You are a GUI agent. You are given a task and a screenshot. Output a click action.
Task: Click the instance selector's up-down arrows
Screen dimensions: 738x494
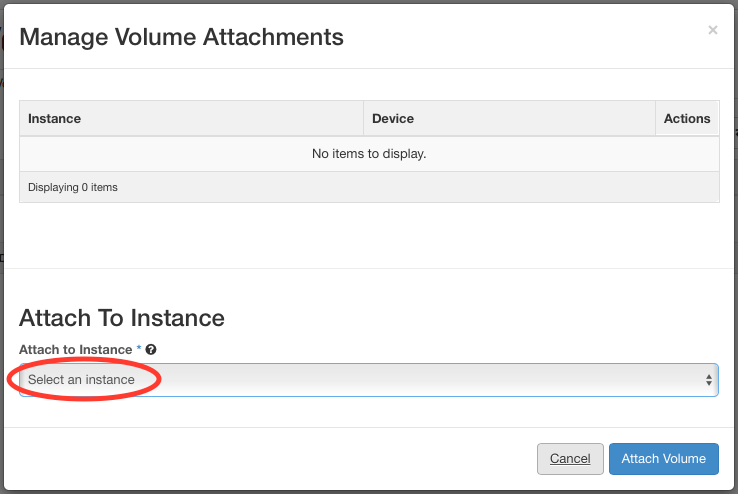click(x=708, y=380)
